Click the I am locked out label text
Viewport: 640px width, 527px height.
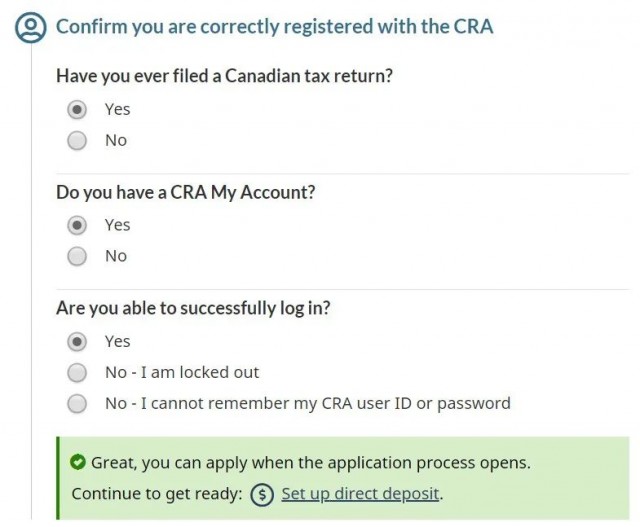pyautogui.click(x=200, y=372)
